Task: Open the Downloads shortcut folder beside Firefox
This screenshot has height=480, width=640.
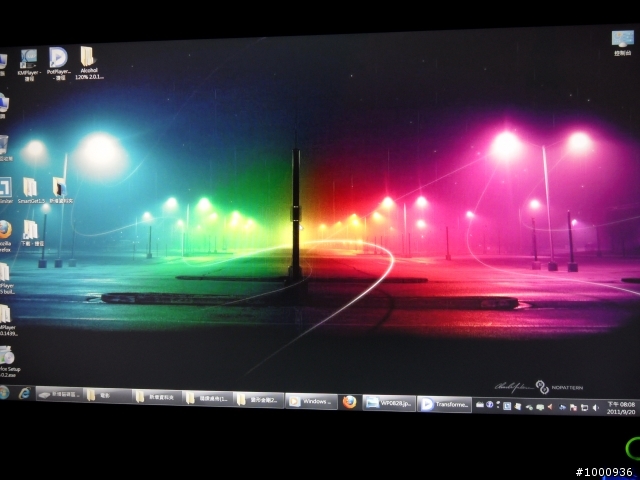Action: click(x=32, y=233)
